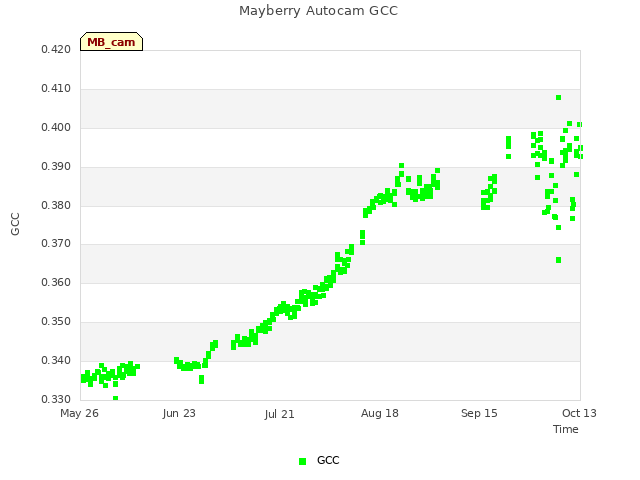Click the vertical GCC axis title
This screenshot has width=640, height=480.
point(15,224)
